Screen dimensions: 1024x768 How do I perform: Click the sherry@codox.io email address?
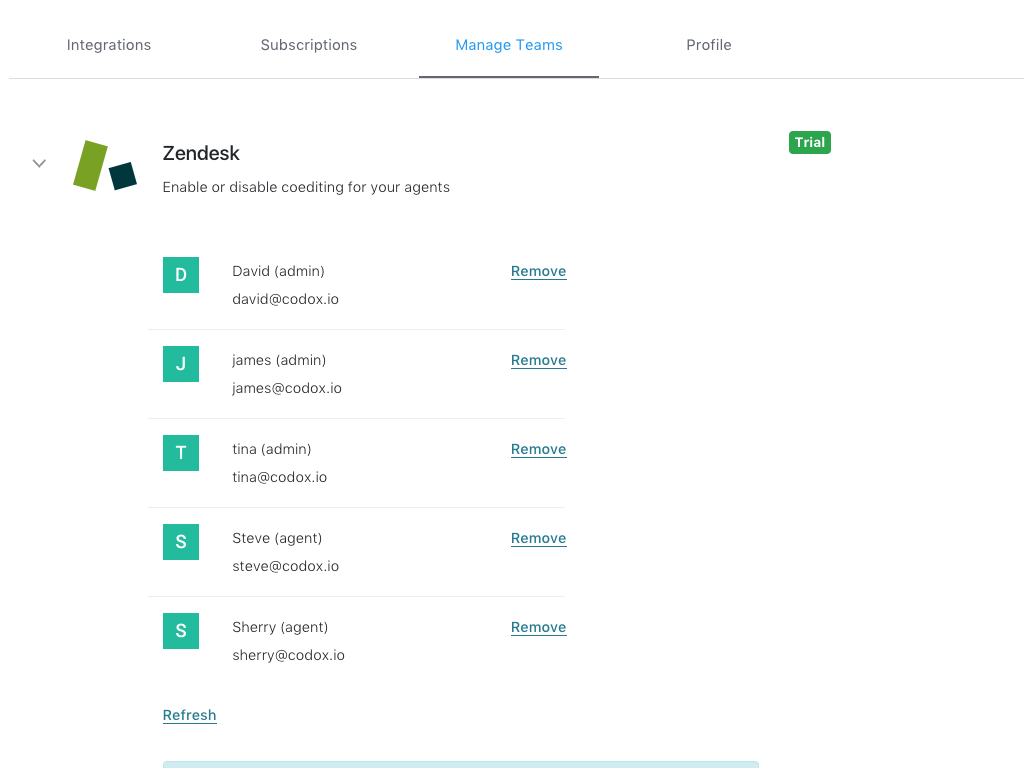click(x=288, y=655)
